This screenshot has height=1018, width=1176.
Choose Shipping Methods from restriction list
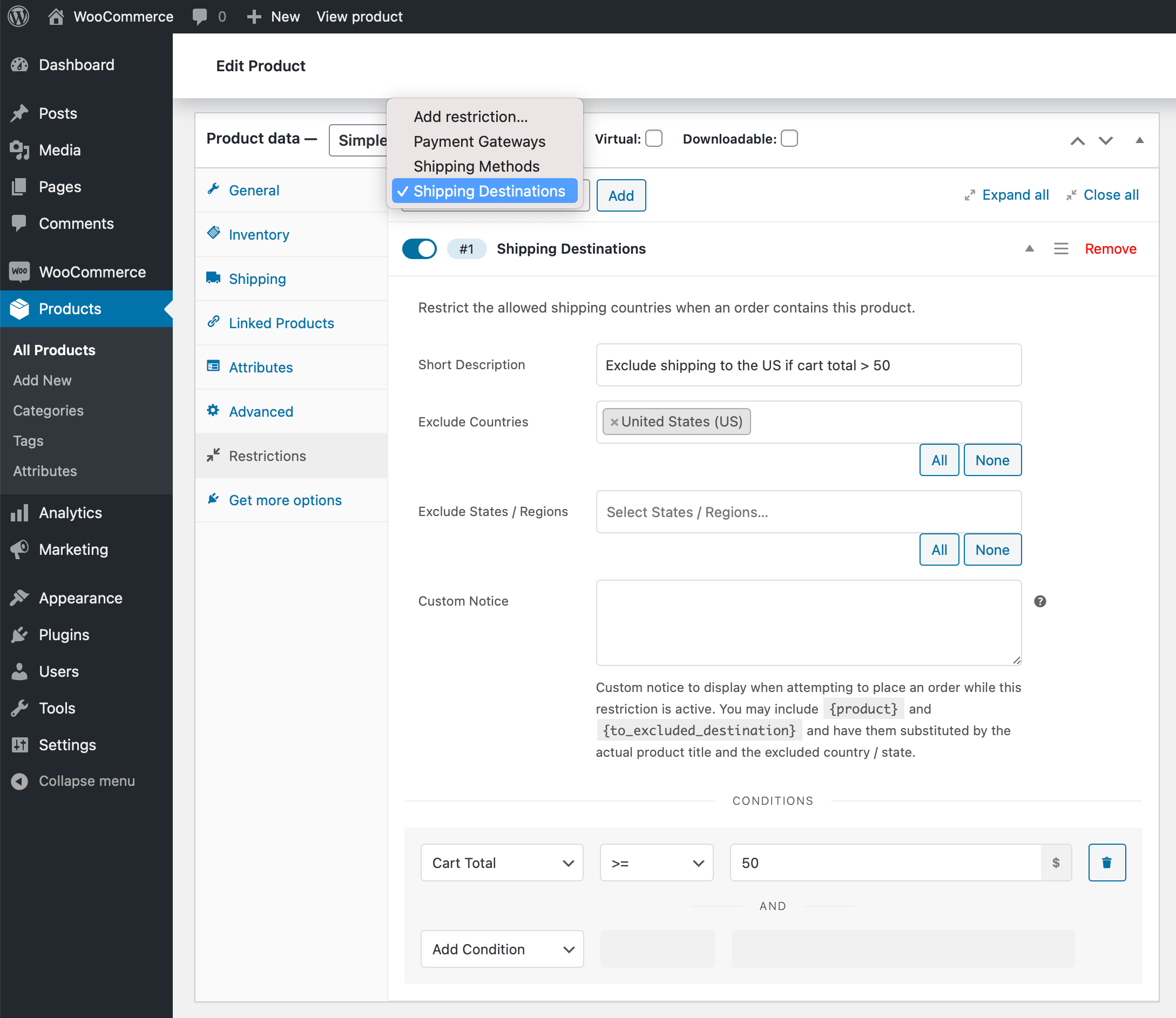476,166
